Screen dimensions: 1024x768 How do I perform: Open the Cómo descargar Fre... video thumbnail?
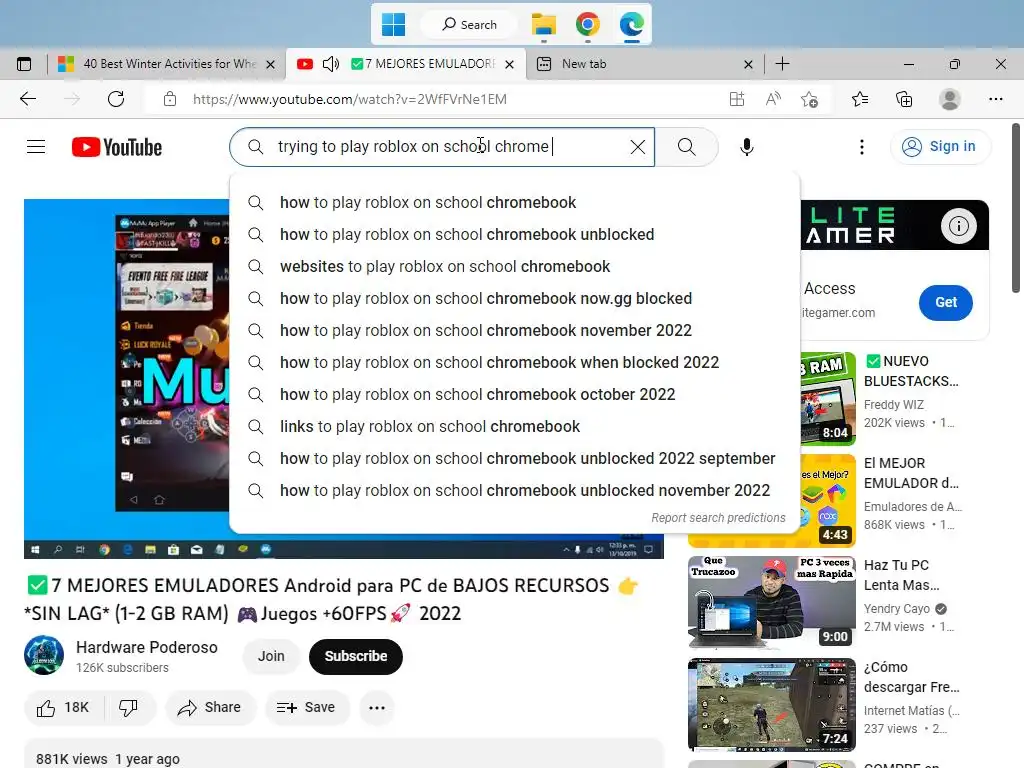click(x=772, y=704)
